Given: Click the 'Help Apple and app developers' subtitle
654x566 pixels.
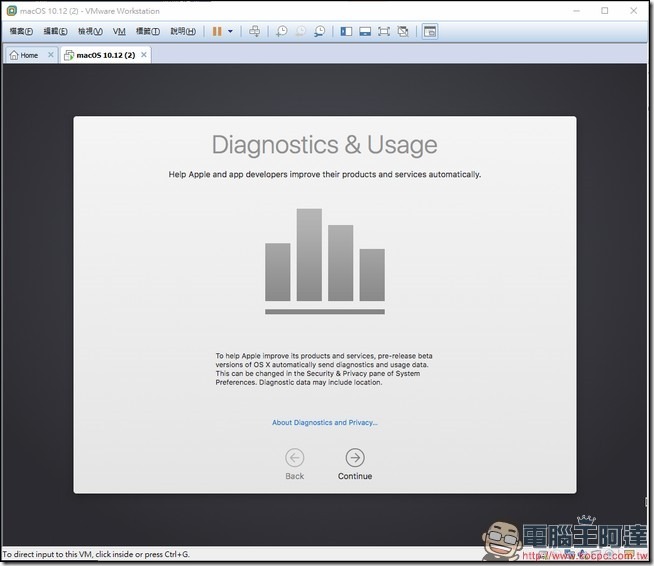Looking at the screenshot, I should pyautogui.click(x=324, y=174).
